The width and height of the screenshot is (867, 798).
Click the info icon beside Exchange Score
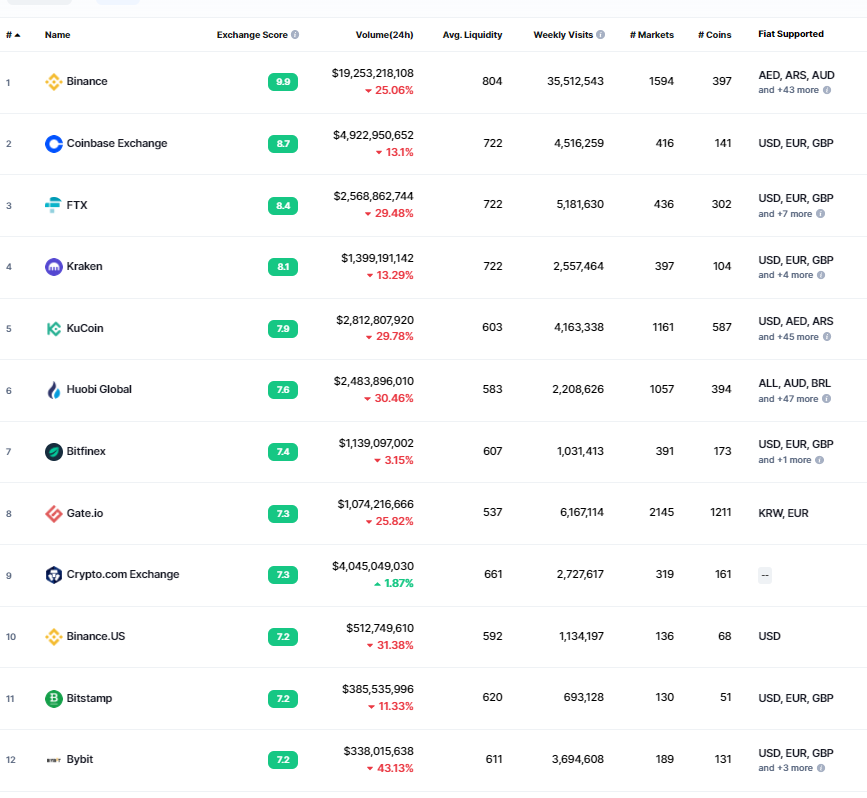[x=295, y=34]
